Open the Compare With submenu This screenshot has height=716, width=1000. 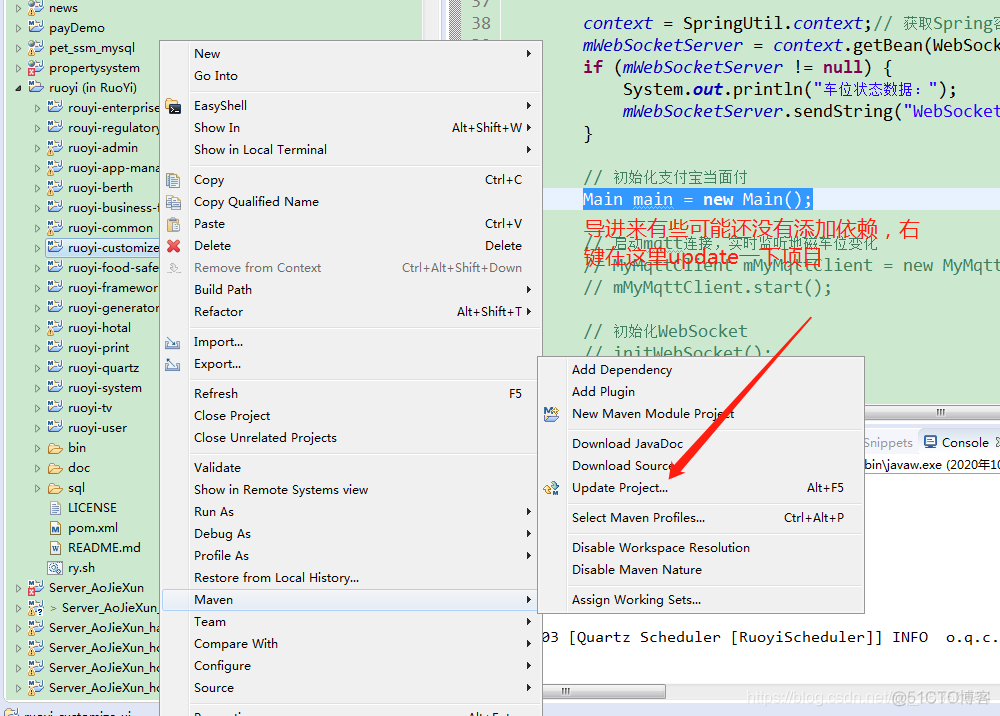pos(351,644)
